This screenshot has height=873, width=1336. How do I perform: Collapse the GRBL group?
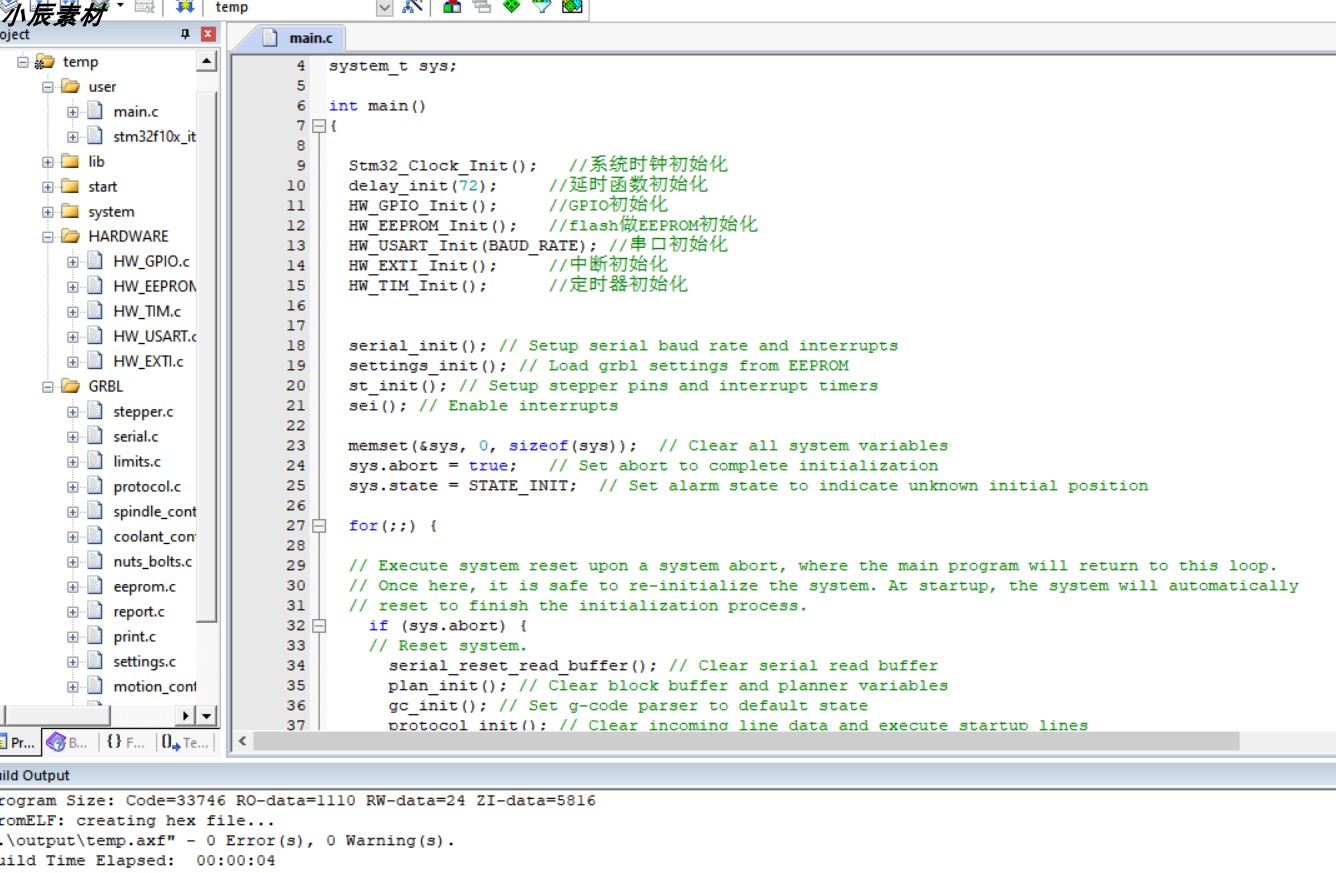pos(47,387)
